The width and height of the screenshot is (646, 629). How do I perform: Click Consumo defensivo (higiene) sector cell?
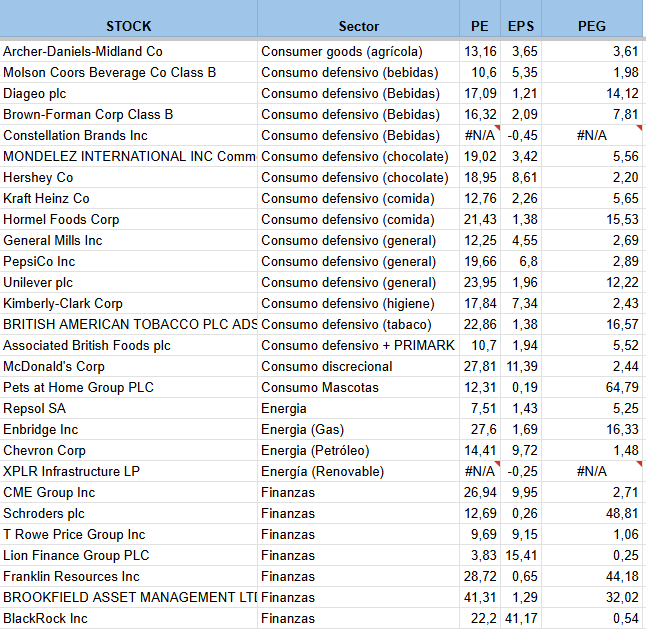click(x=358, y=304)
